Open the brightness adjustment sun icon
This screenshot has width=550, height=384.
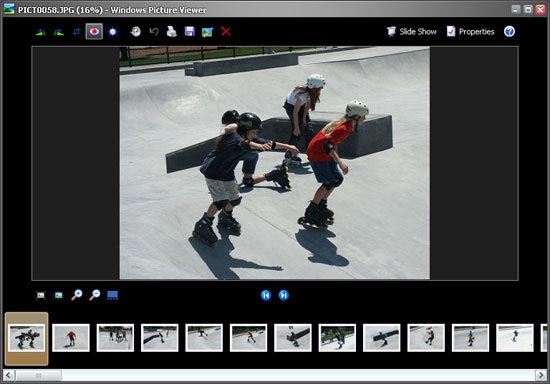[113, 32]
